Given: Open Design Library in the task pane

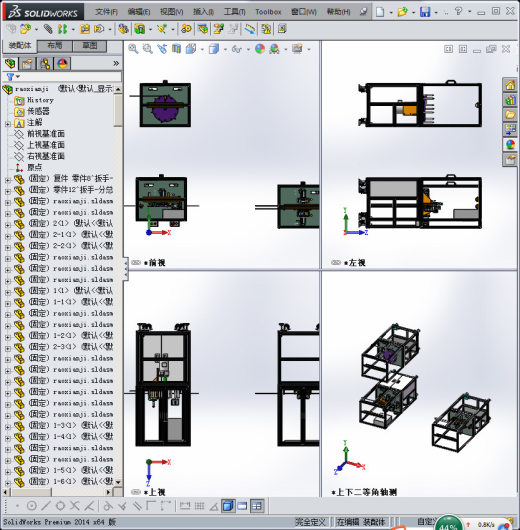Looking at the screenshot, I should pos(510,100).
